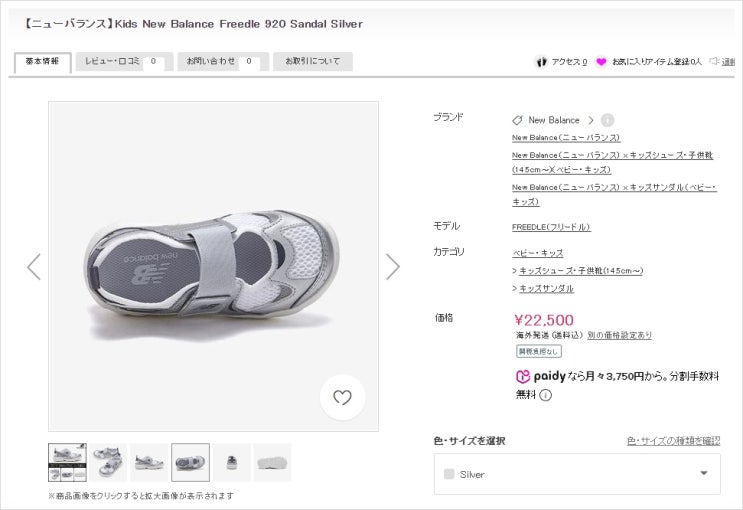Click the New Balance brand info icon
The image size is (743, 510).
(607, 120)
